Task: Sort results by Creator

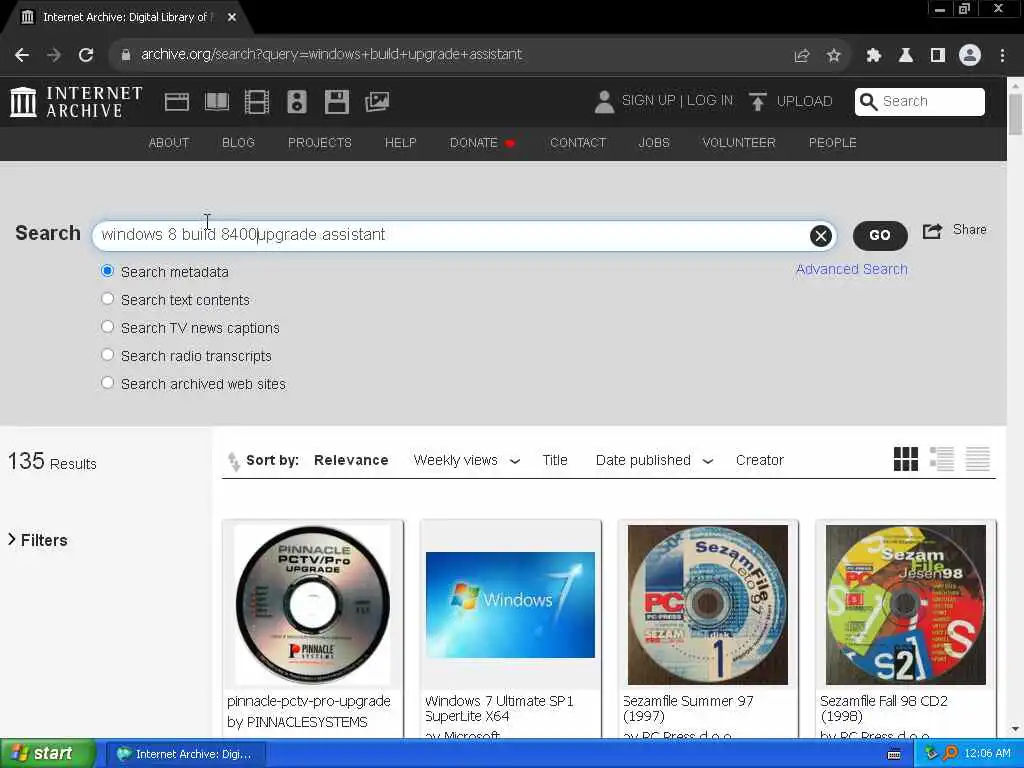Action: [760, 460]
